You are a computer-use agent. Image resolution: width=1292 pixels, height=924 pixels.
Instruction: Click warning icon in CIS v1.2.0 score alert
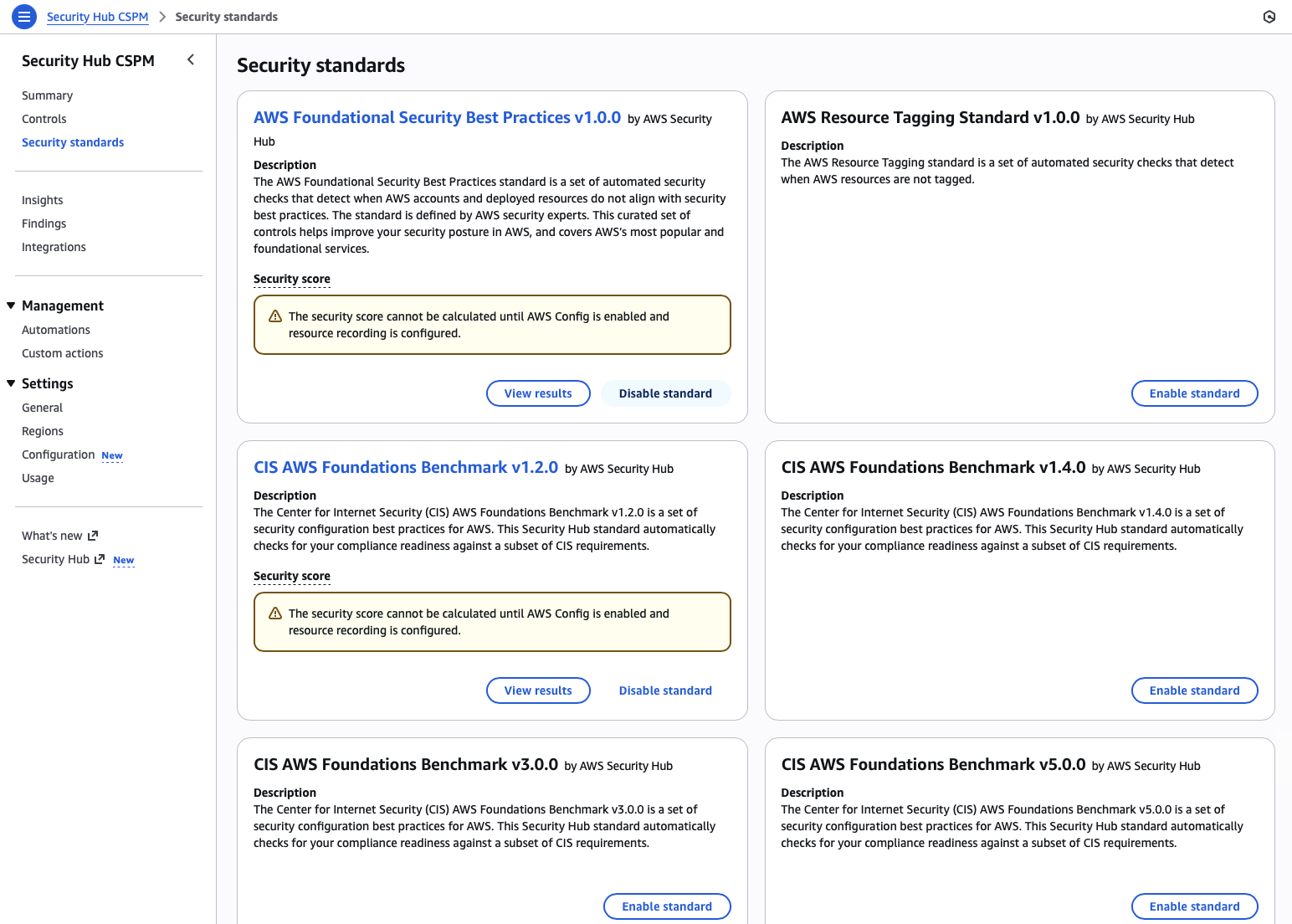tap(275, 613)
